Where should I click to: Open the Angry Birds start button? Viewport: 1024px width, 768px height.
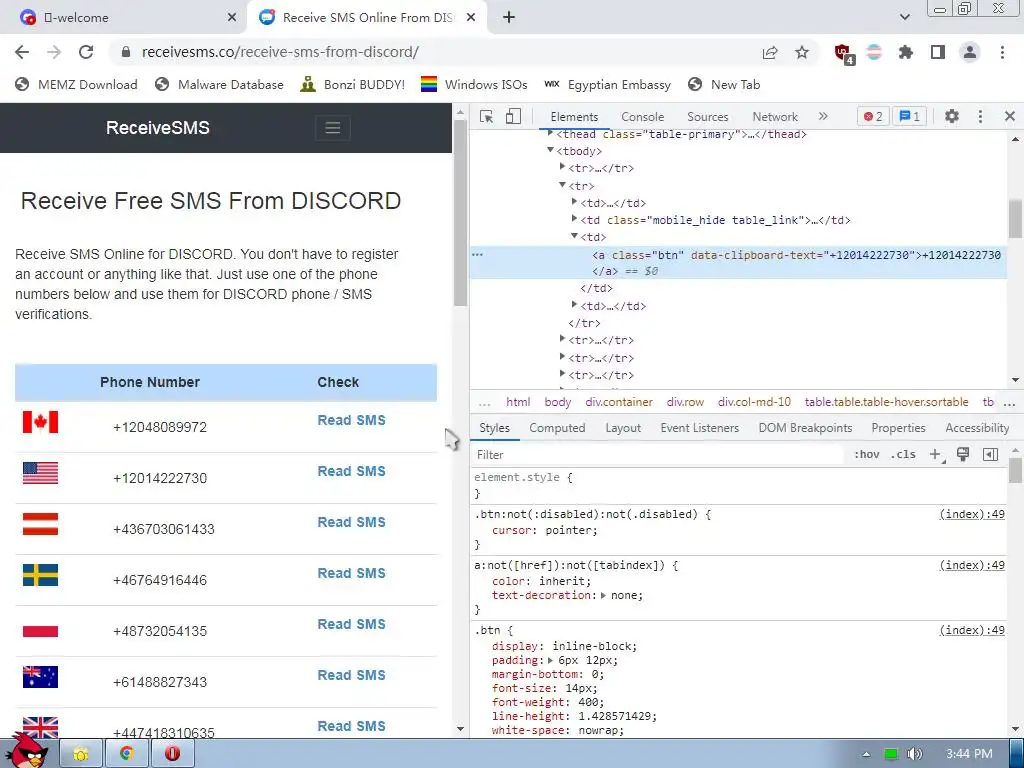(x=29, y=752)
